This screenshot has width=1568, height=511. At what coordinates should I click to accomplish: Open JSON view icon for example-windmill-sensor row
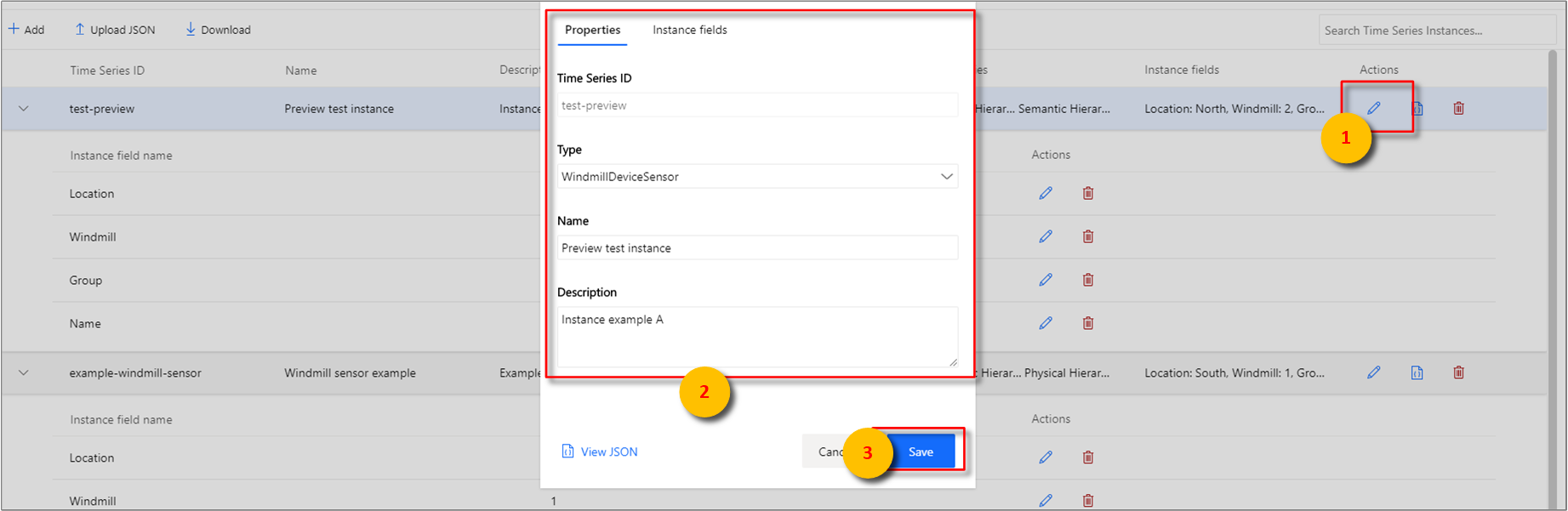(x=1417, y=372)
